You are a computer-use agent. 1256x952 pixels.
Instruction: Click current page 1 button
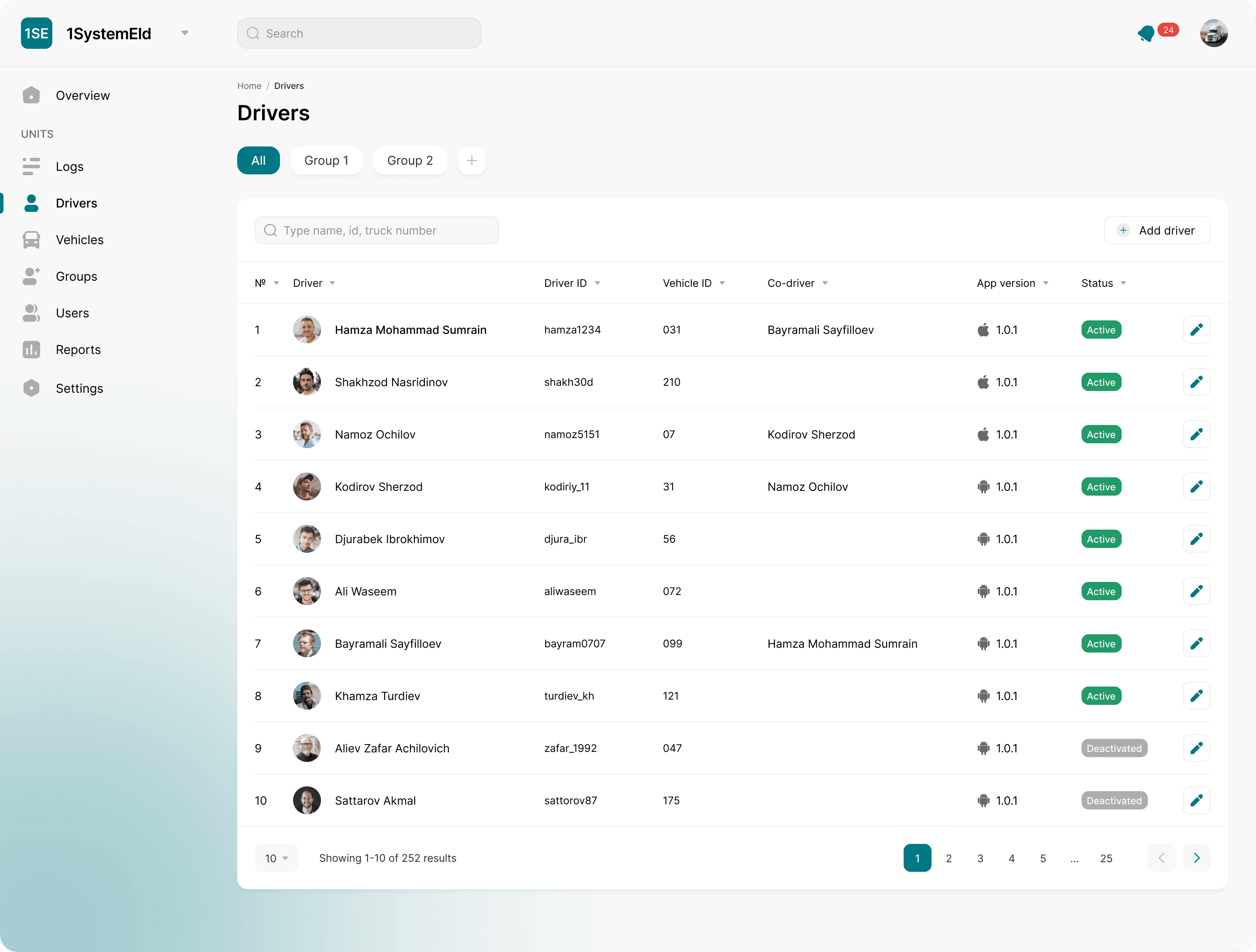[x=918, y=858]
